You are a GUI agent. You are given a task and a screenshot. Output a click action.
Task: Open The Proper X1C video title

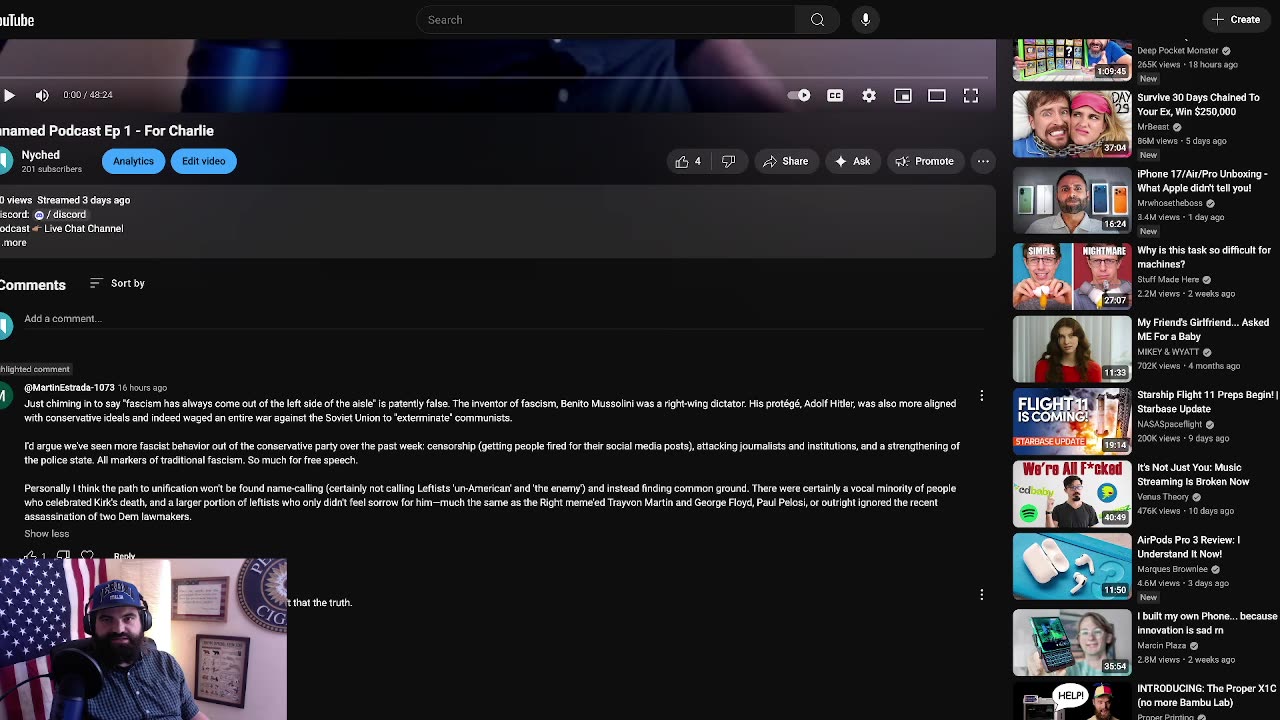coord(1207,695)
